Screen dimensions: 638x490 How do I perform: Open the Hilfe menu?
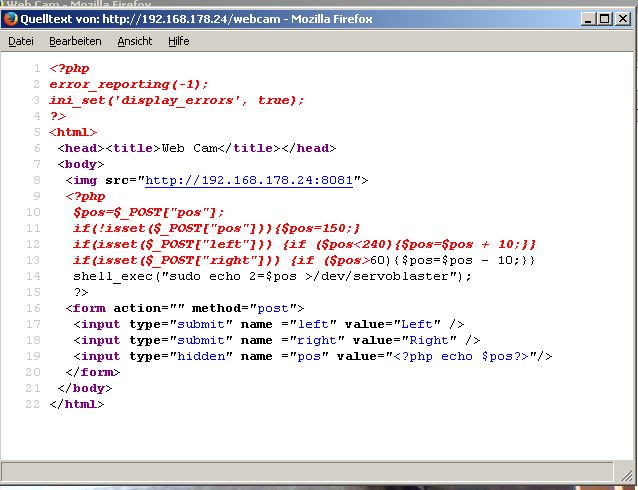[179, 41]
